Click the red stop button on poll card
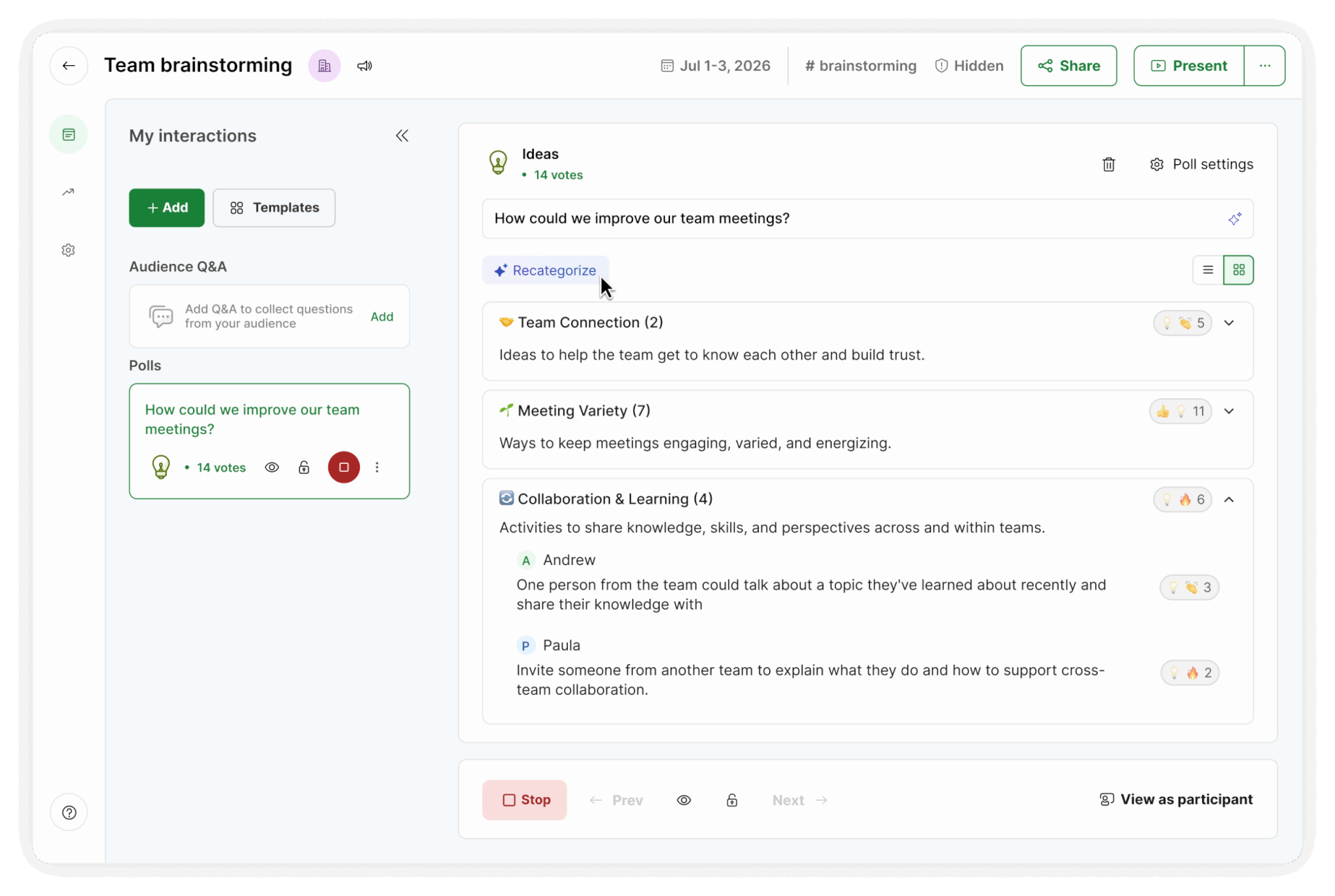The image size is (1335, 896). tap(344, 467)
